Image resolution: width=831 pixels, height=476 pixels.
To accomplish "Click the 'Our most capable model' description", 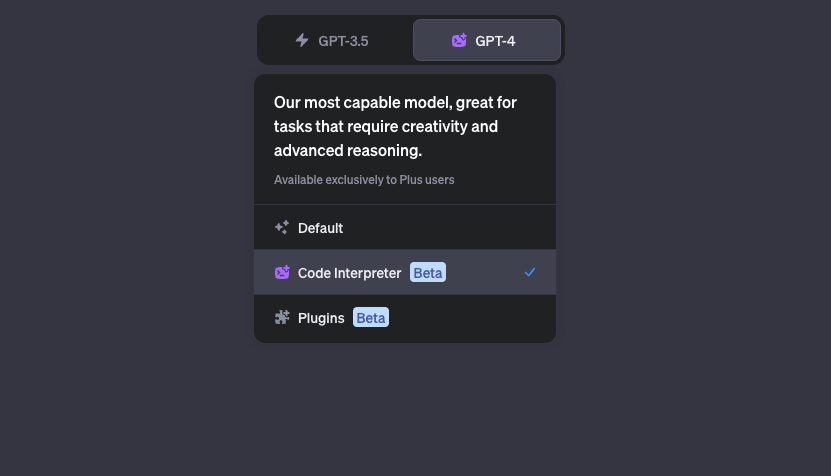I will (x=395, y=126).
